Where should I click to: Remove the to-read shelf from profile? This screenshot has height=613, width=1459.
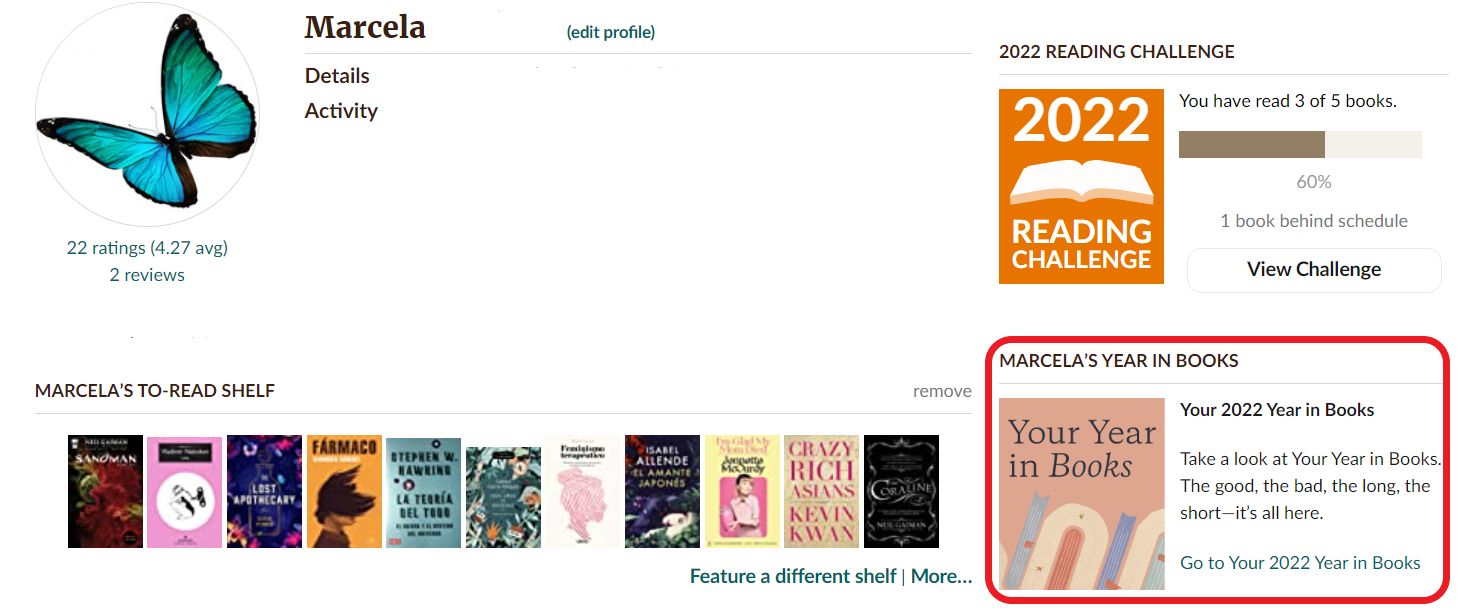coord(942,391)
